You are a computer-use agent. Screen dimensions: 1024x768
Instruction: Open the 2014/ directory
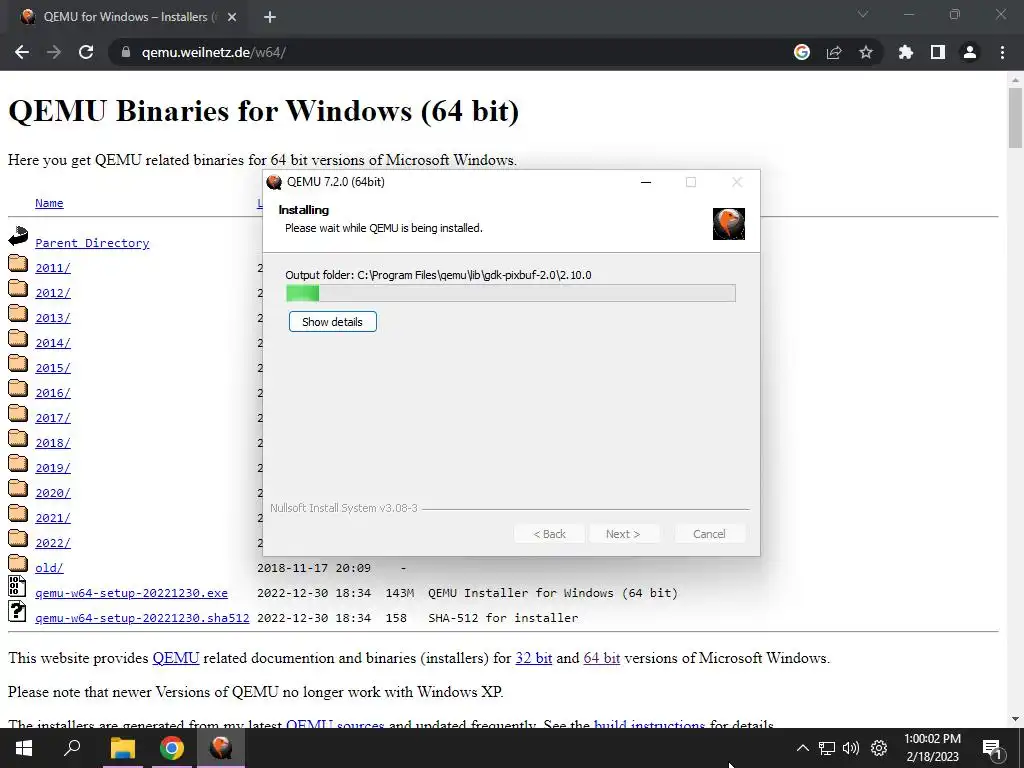tap(53, 343)
